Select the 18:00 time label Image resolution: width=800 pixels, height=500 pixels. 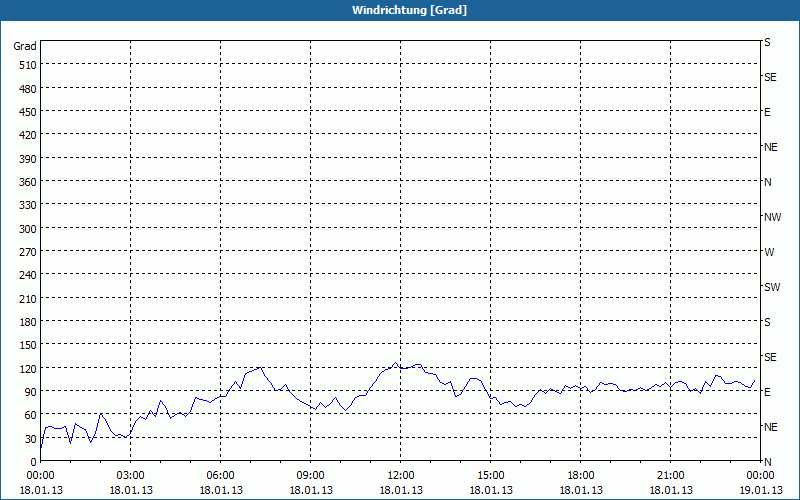tap(581, 476)
